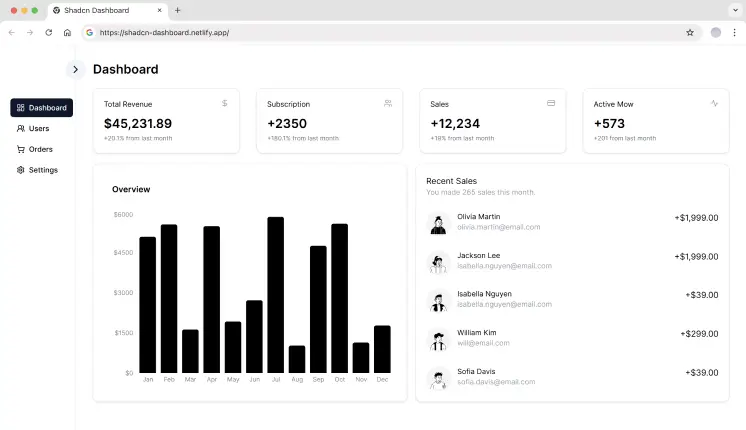Click Sofia Davis's avatar
The image size is (746, 430).
tap(438, 379)
